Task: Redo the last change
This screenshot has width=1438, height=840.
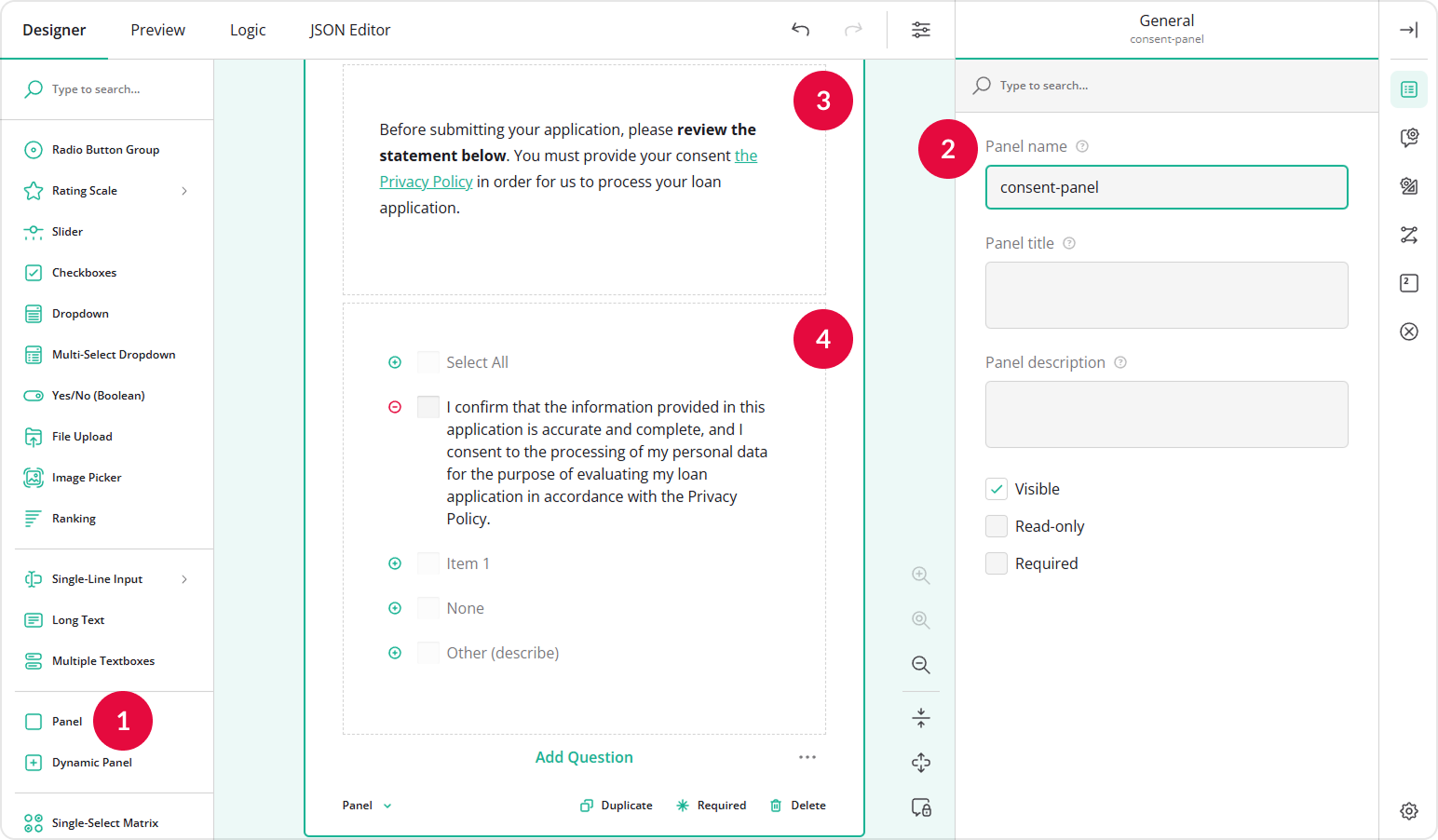Action: click(x=853, y=30)
